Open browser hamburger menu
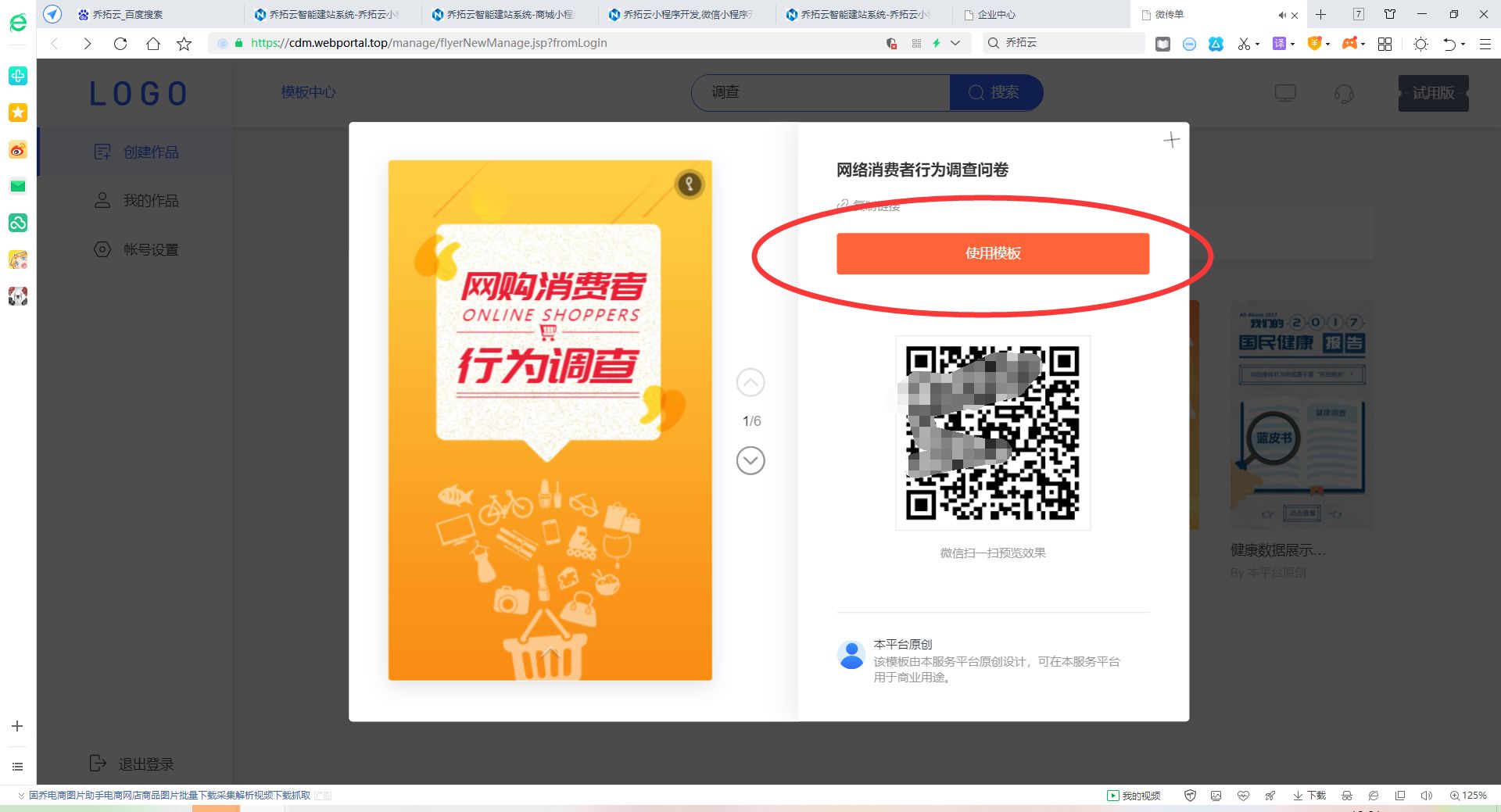The image size is (1501, 812). (x=1485, y=44)
